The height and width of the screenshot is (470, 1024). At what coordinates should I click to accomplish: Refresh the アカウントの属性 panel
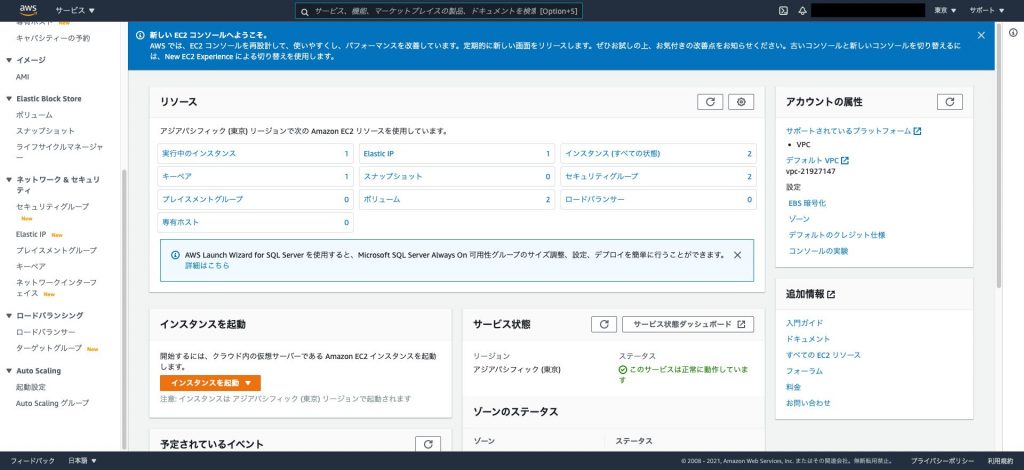pyautogui.click(x=950, y=102)
